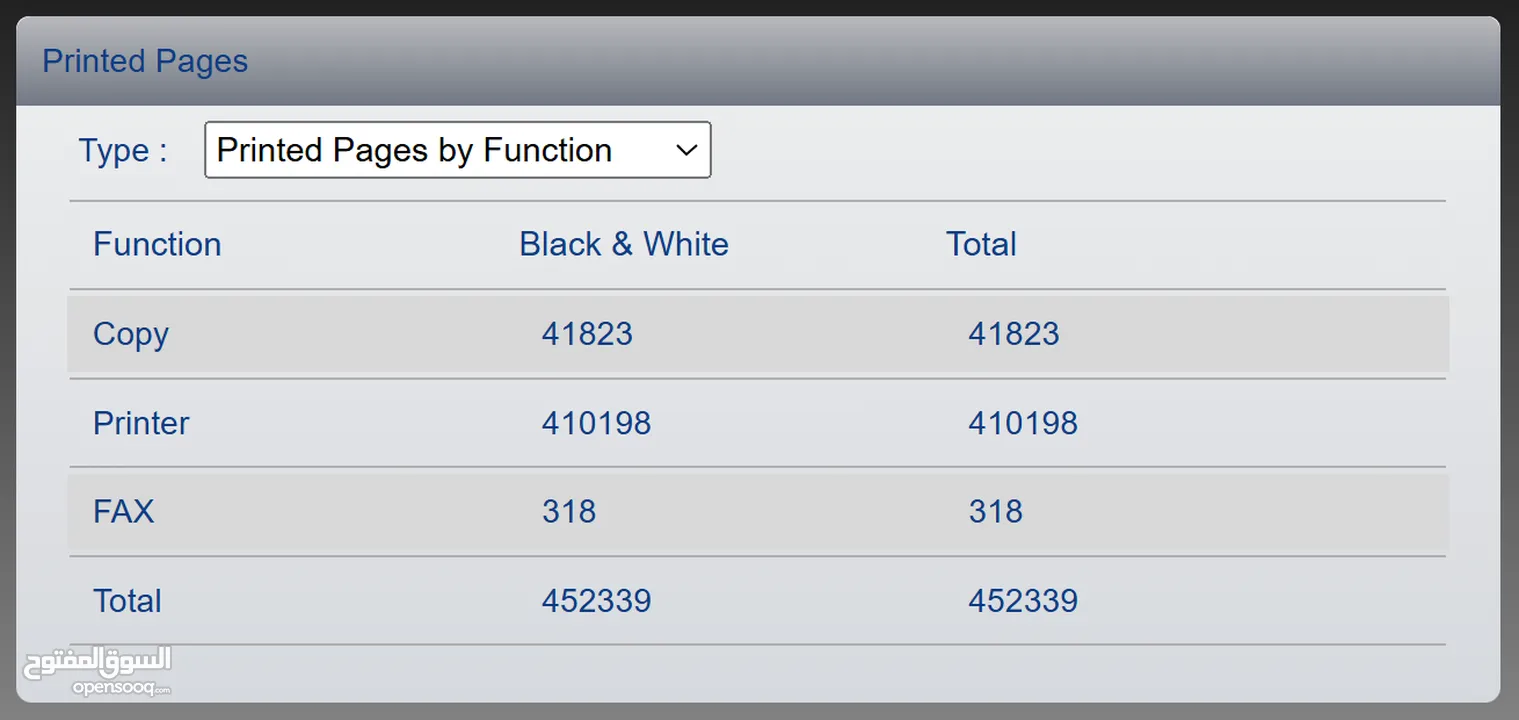Click the Total column header
Image resolution: width=1519 pixels, height=720 pixels.
[981, 244]
